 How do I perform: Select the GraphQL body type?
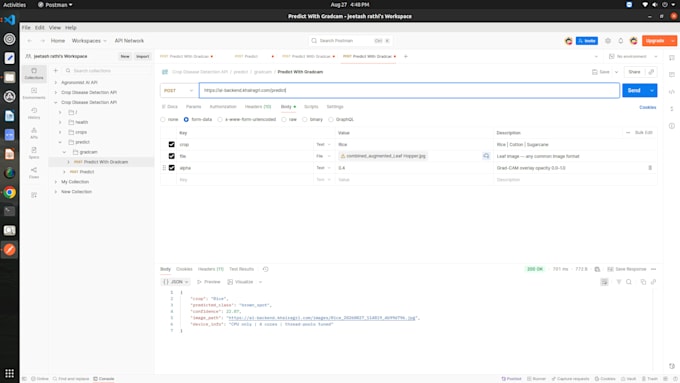tap(331, 119)
